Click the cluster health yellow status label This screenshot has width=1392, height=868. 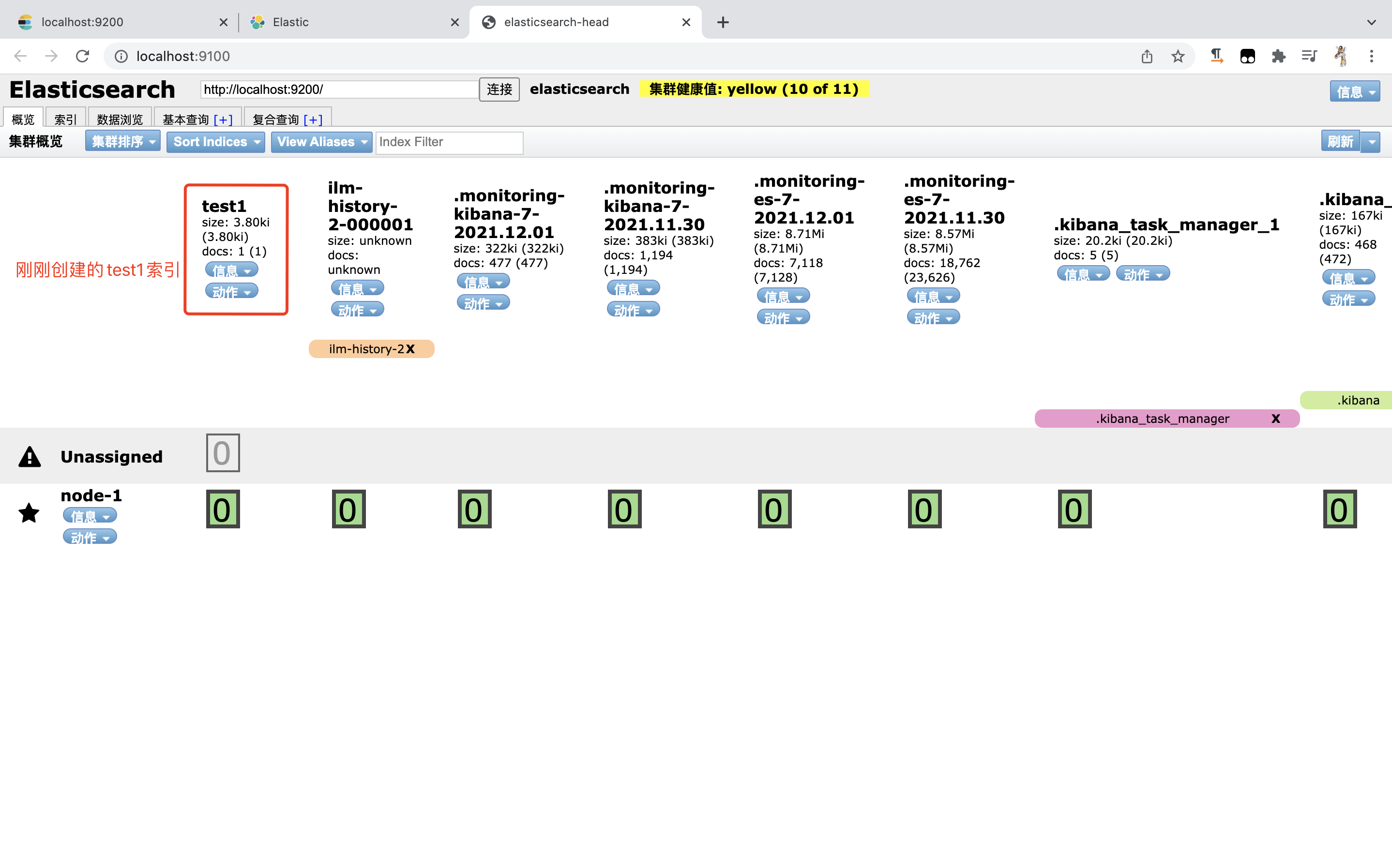(754, 89)
